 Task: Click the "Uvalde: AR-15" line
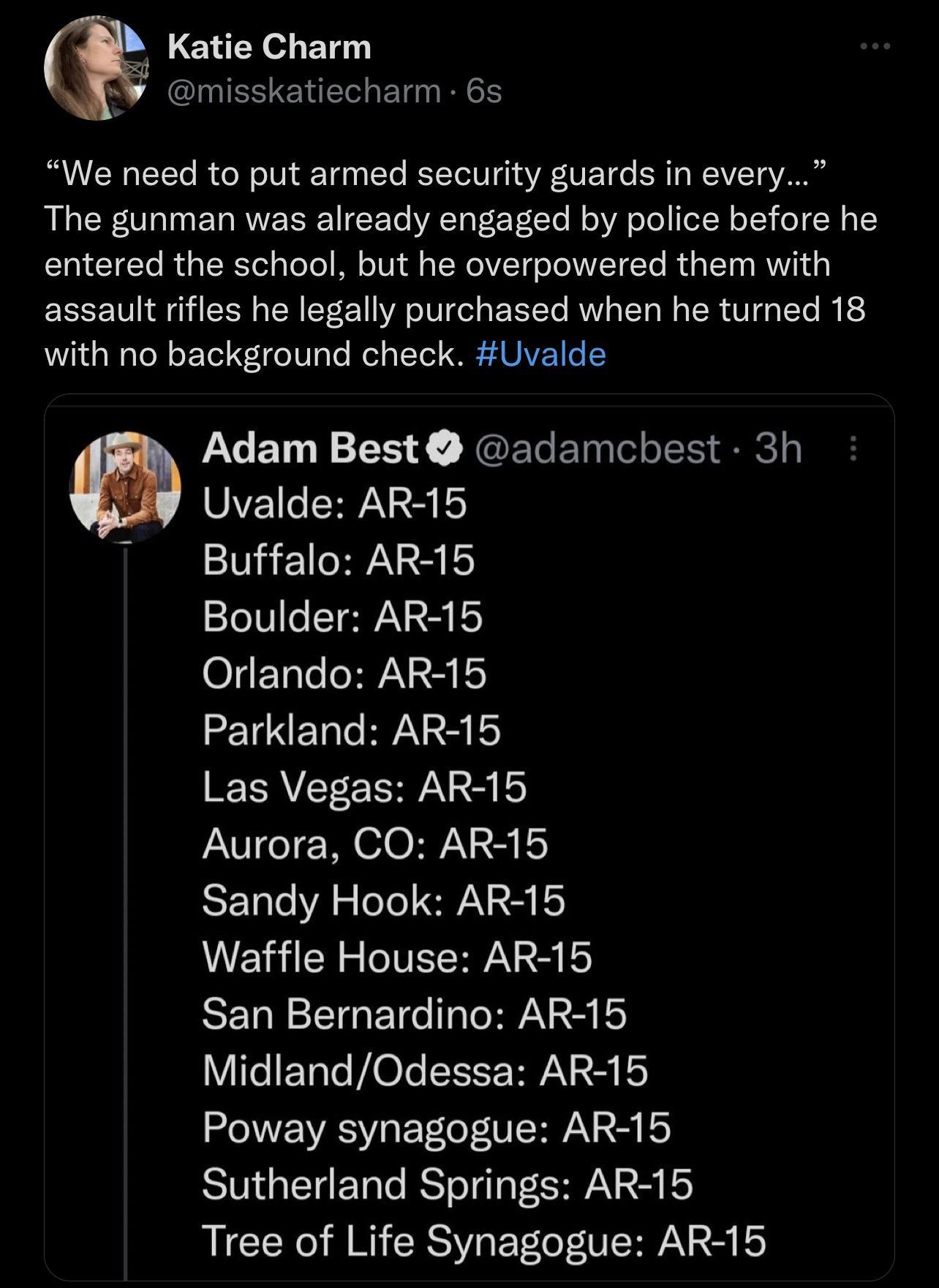click(x=334, y=504)
